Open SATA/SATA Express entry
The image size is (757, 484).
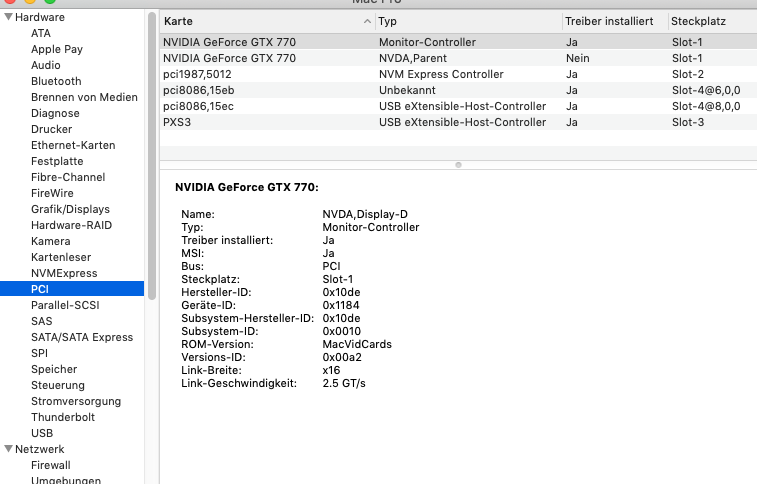coord(82,337)
